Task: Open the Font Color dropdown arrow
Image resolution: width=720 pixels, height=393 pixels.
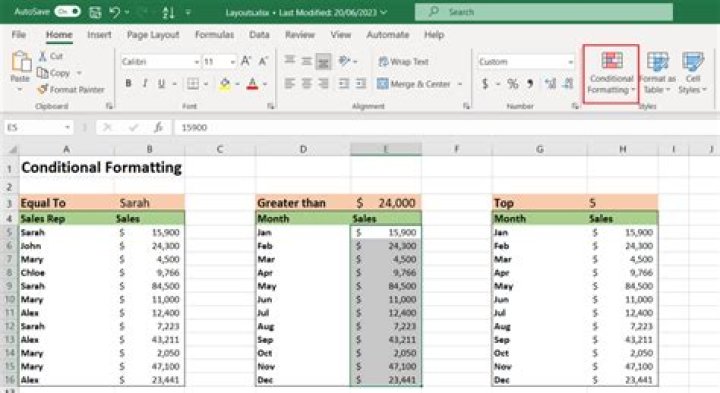Action: click(265, 84)
